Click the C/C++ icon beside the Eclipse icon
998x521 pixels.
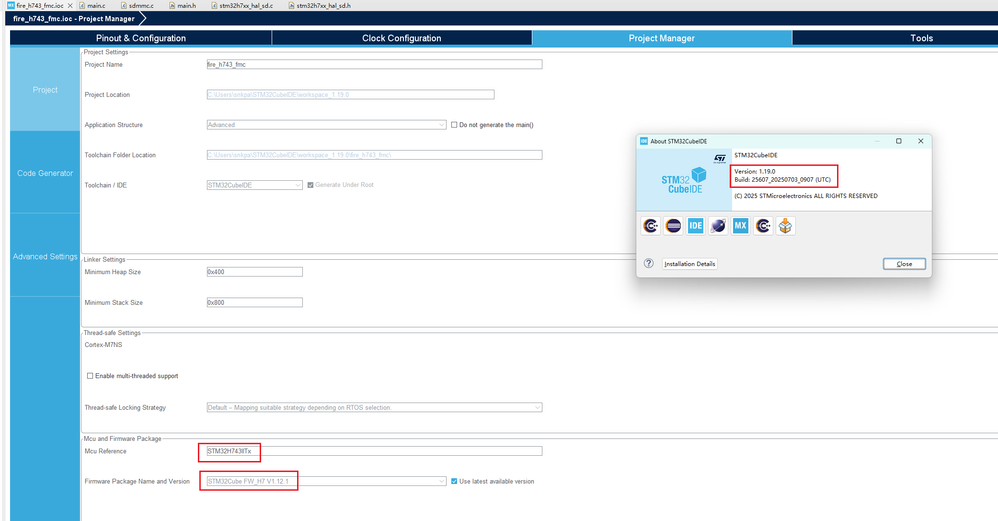click(x=650, y=226)
